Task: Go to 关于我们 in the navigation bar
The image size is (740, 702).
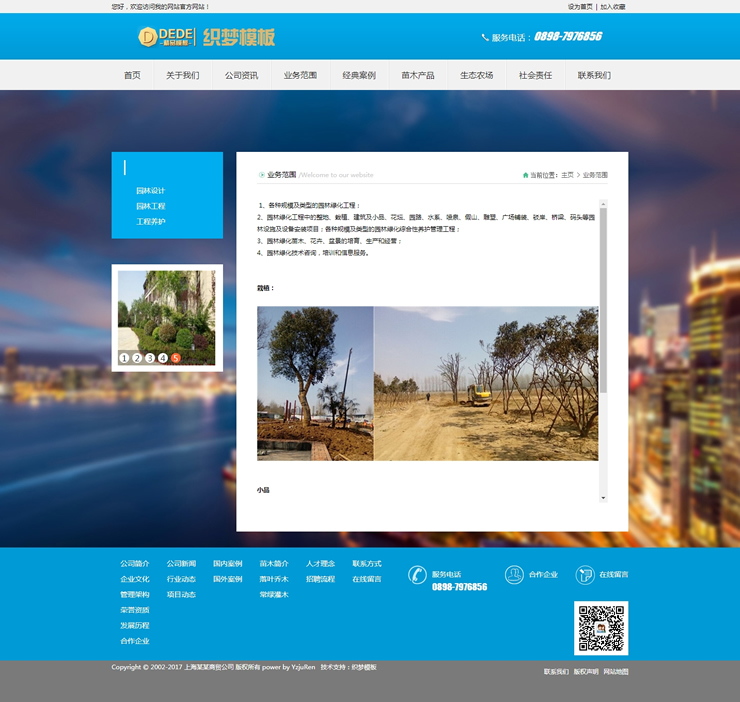Action: pyautogui.click(x=182, y=75)
